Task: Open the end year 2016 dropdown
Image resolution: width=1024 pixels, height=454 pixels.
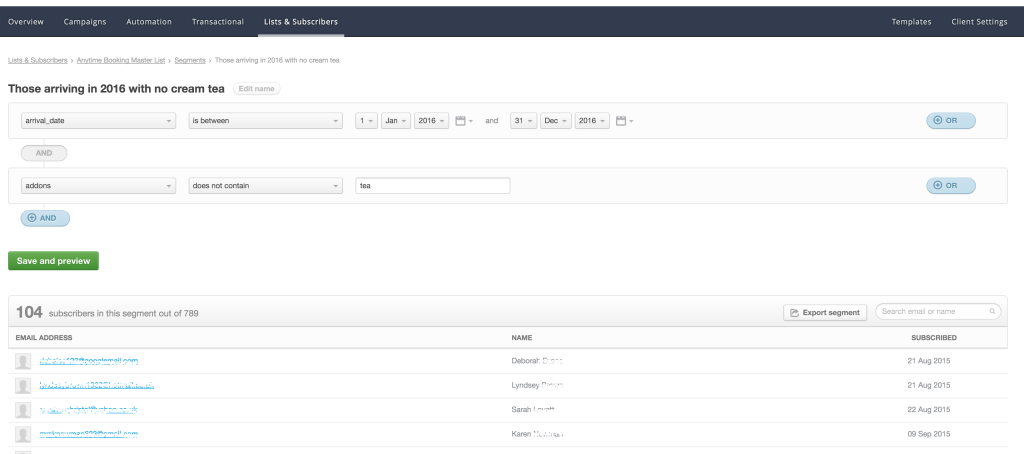Action: pyautogui.click(x=592, y=121)
